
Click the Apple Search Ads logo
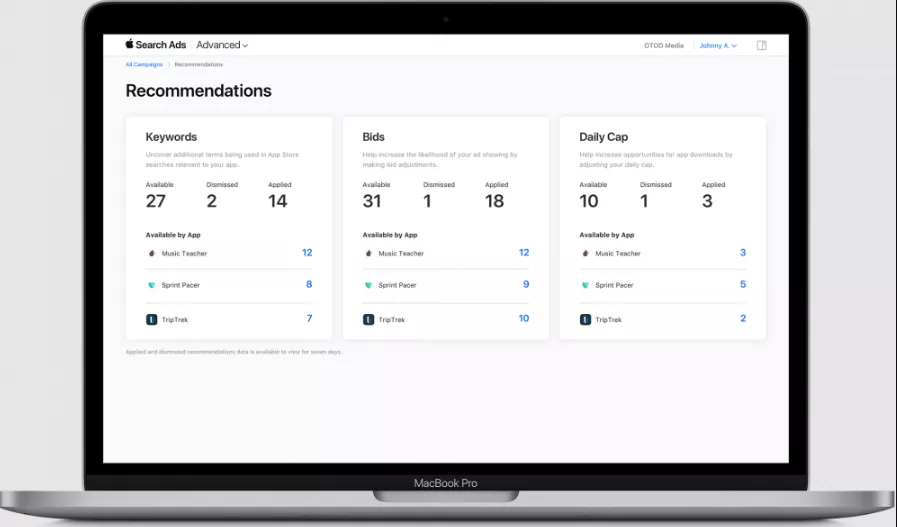tap(156, 45)
